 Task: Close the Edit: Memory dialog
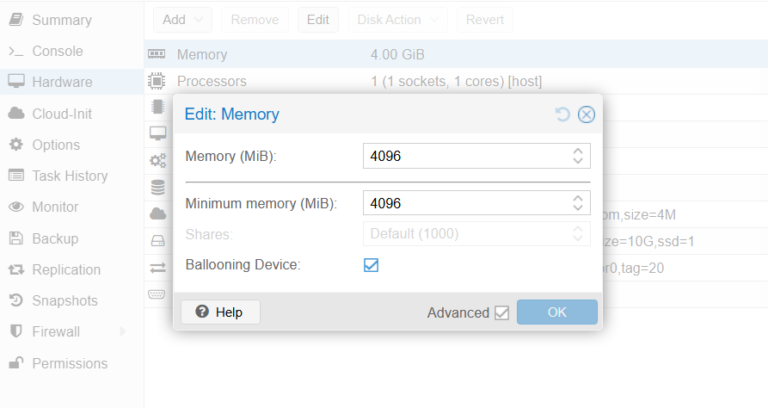[586, 114]
